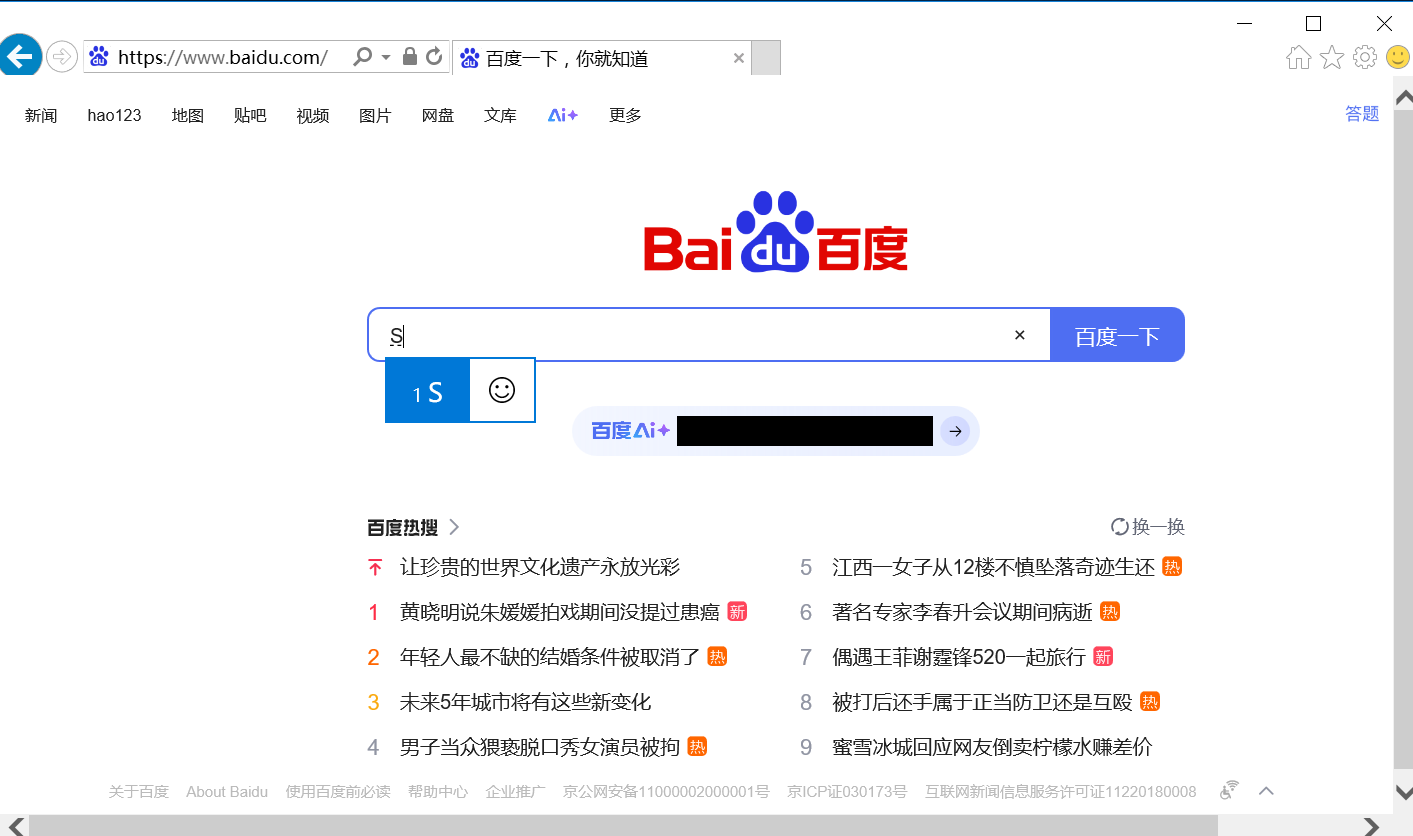Expand the 更多 menu
1413x836 pixels.
pyautogui.click(x=625, y=115)
